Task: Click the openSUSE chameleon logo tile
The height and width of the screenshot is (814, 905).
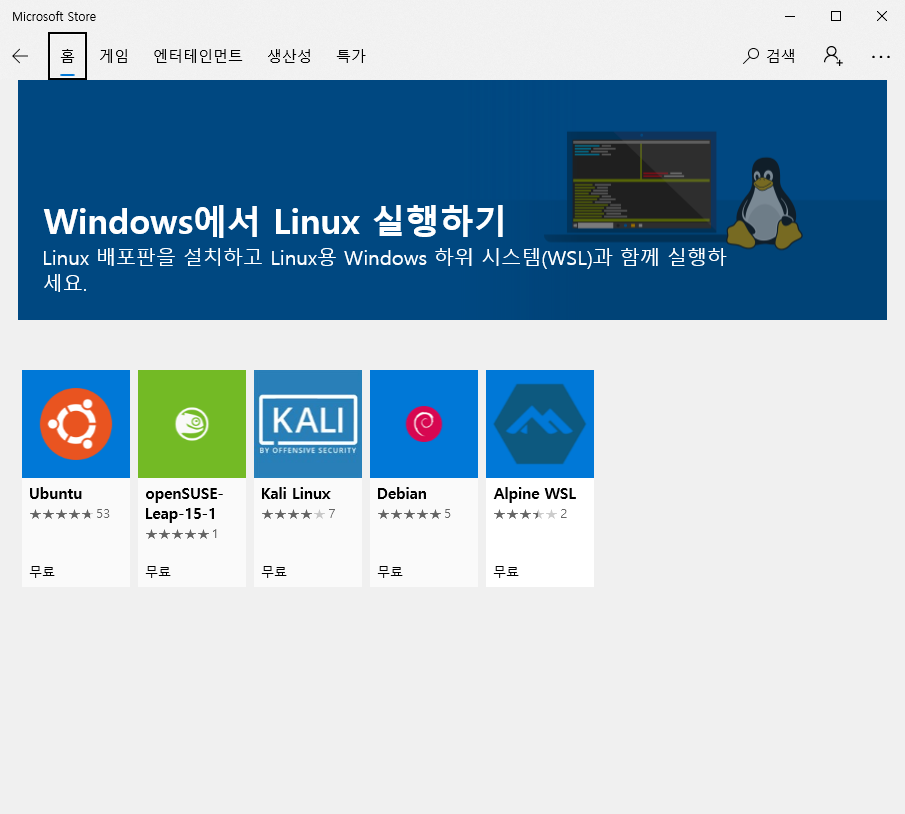Action: tap(192, 424)
